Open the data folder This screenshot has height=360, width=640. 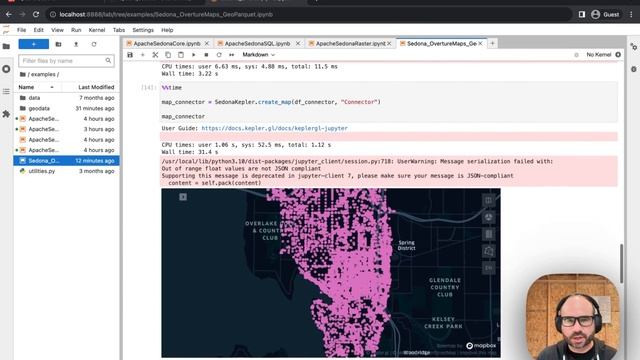67,98
